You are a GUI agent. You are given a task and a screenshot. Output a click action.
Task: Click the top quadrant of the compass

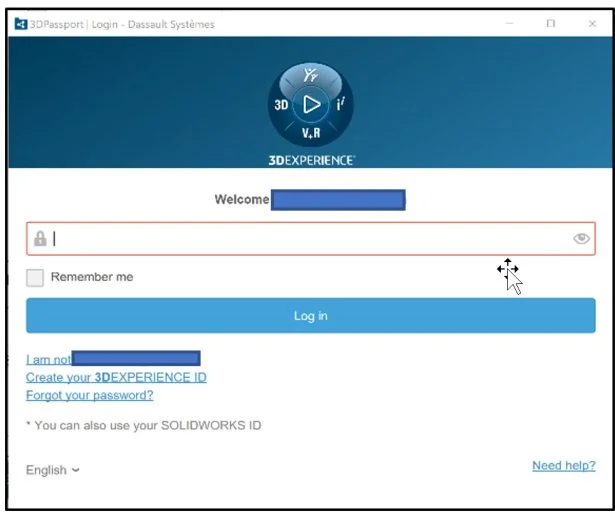pyautogui.click(x=311, y=77)
